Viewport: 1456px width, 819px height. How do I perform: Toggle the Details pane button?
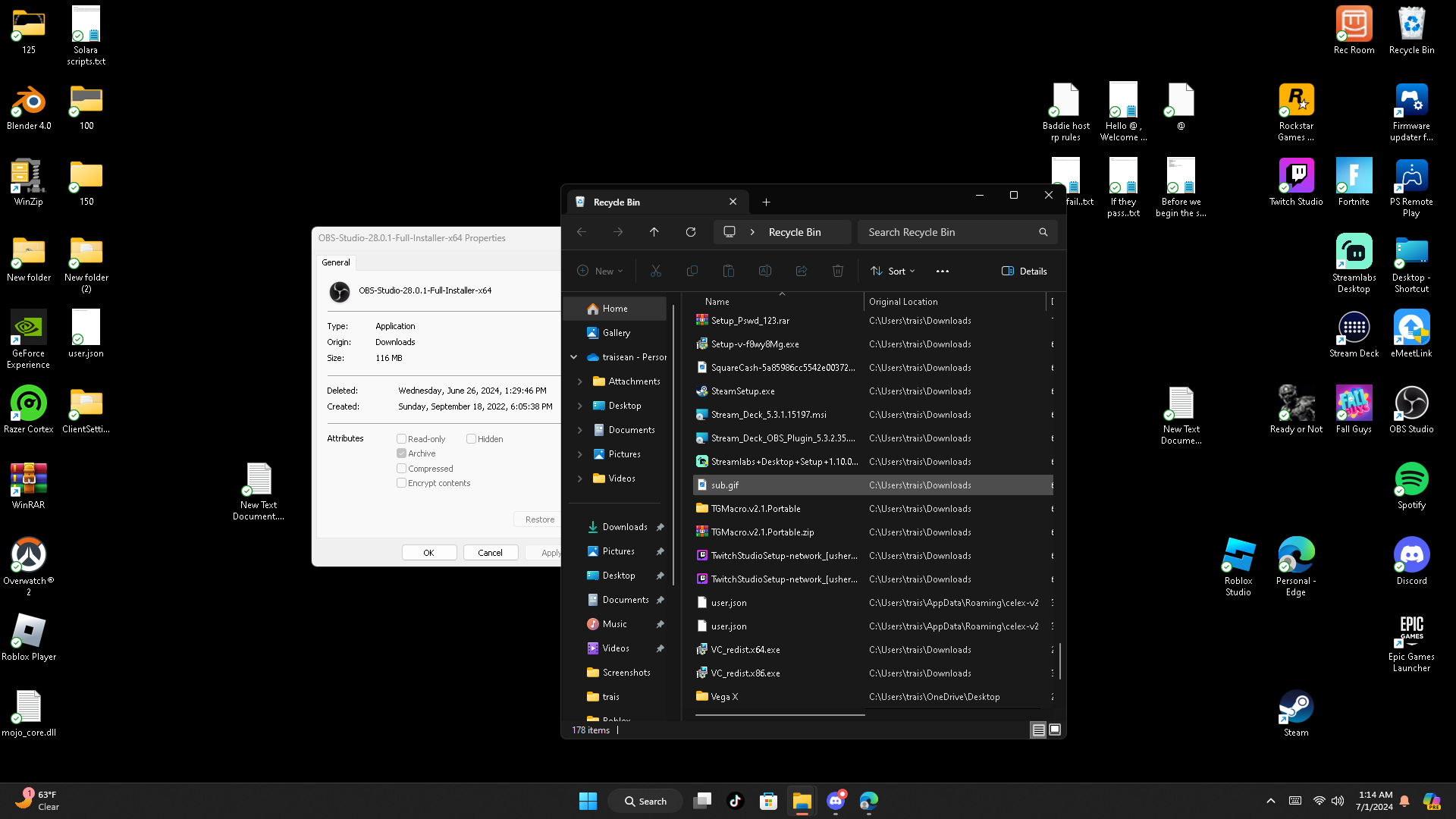pos(1025,271)
